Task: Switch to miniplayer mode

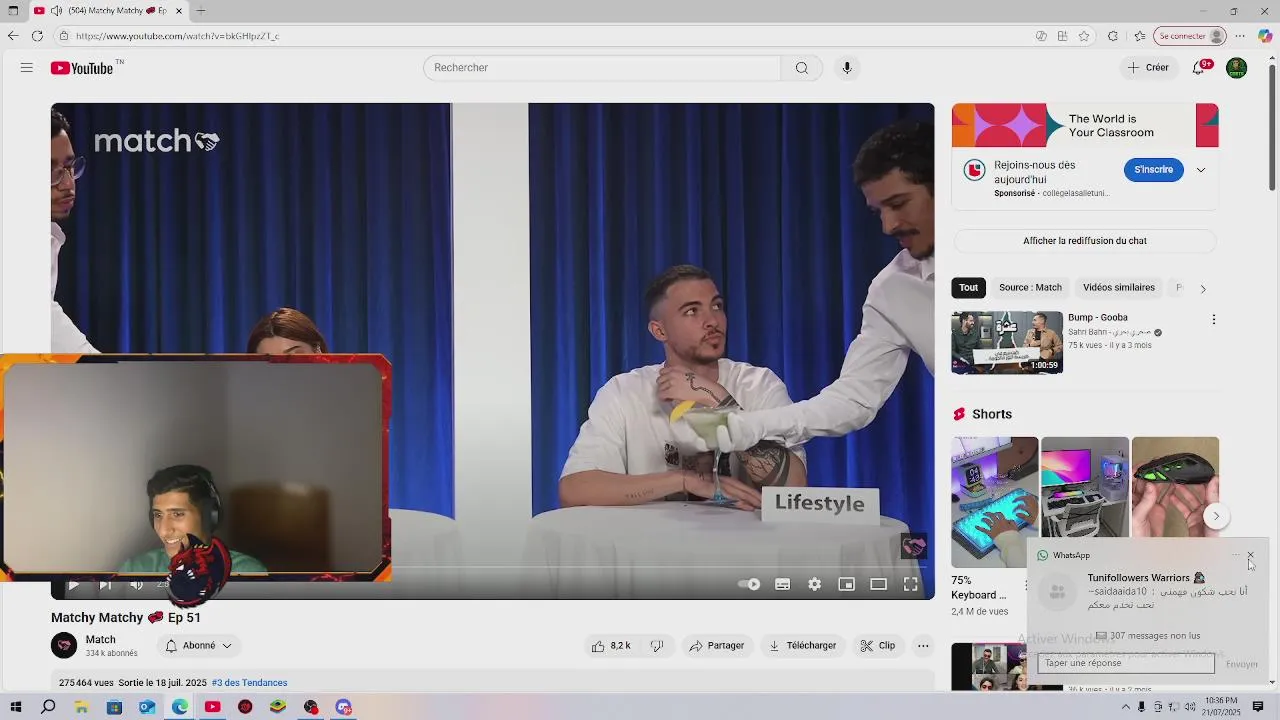Action: pyautogui.click(x=846, y=585)
